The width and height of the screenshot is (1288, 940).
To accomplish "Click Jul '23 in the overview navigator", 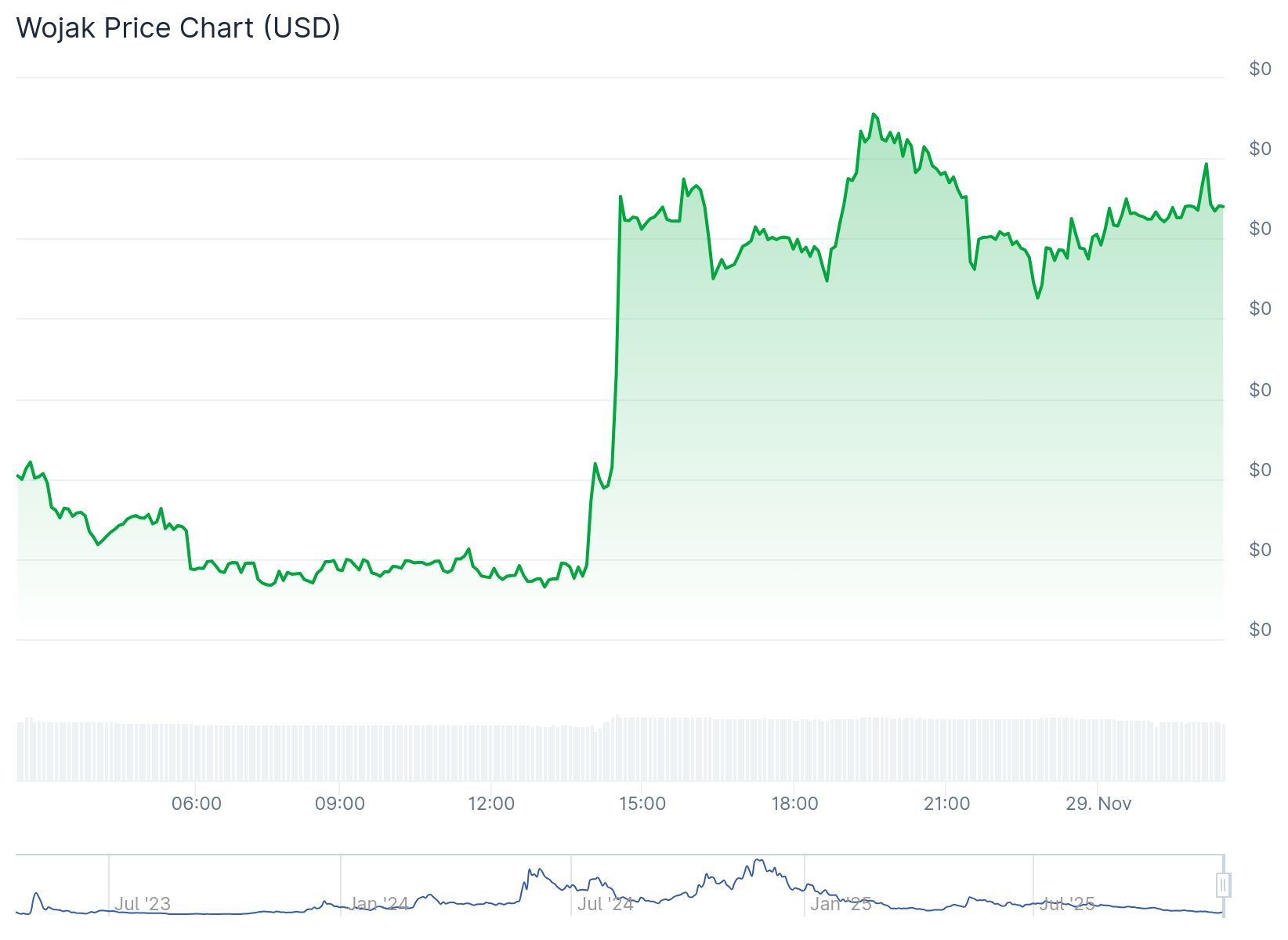I will tap(142, 904).
